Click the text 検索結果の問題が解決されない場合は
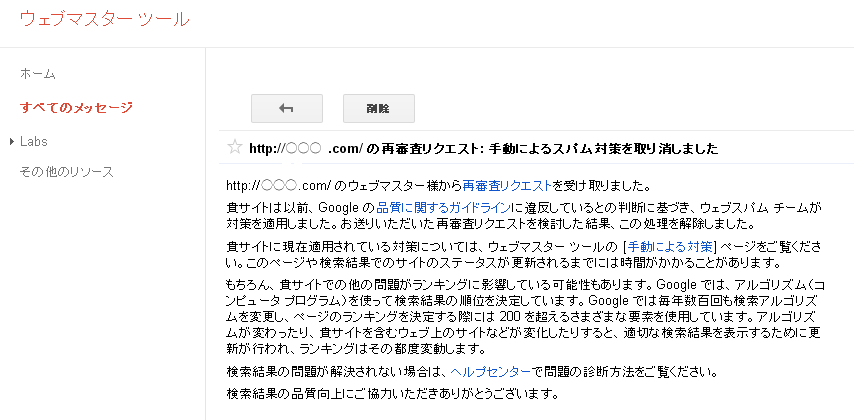854x420 pixels. coord(336,372)
